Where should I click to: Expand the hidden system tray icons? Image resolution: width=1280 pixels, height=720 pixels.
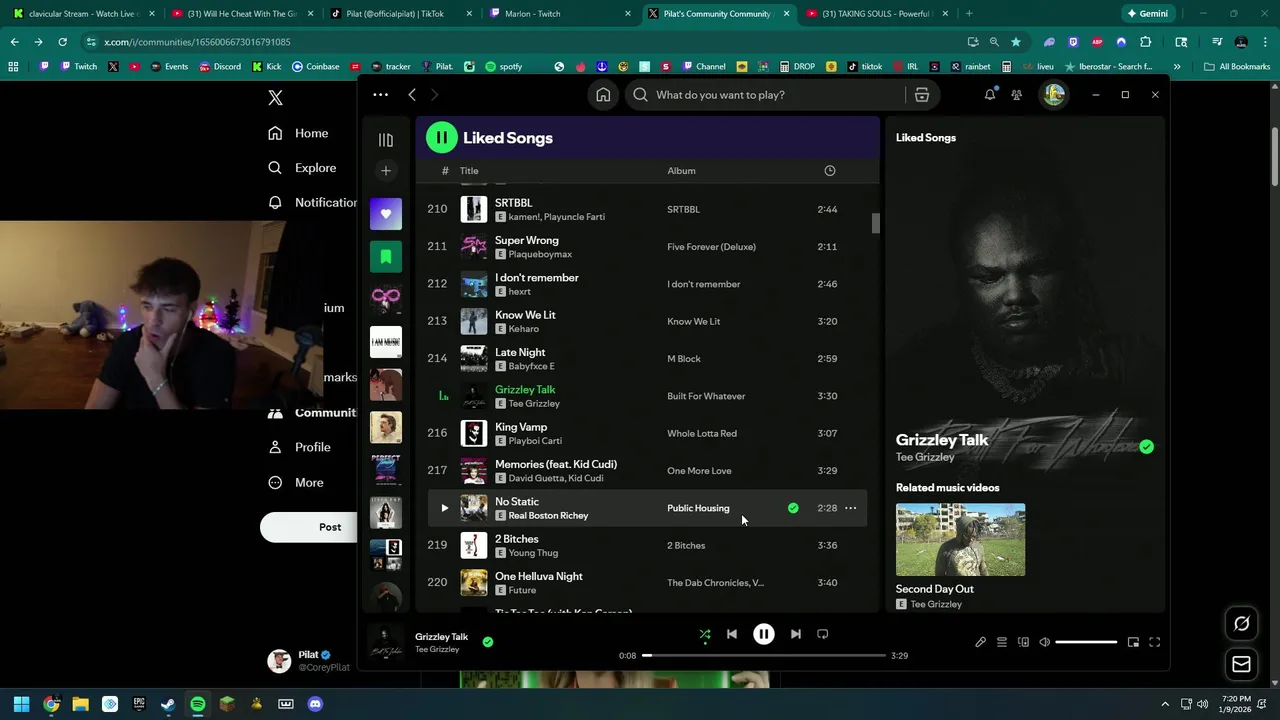(1166, 704)
